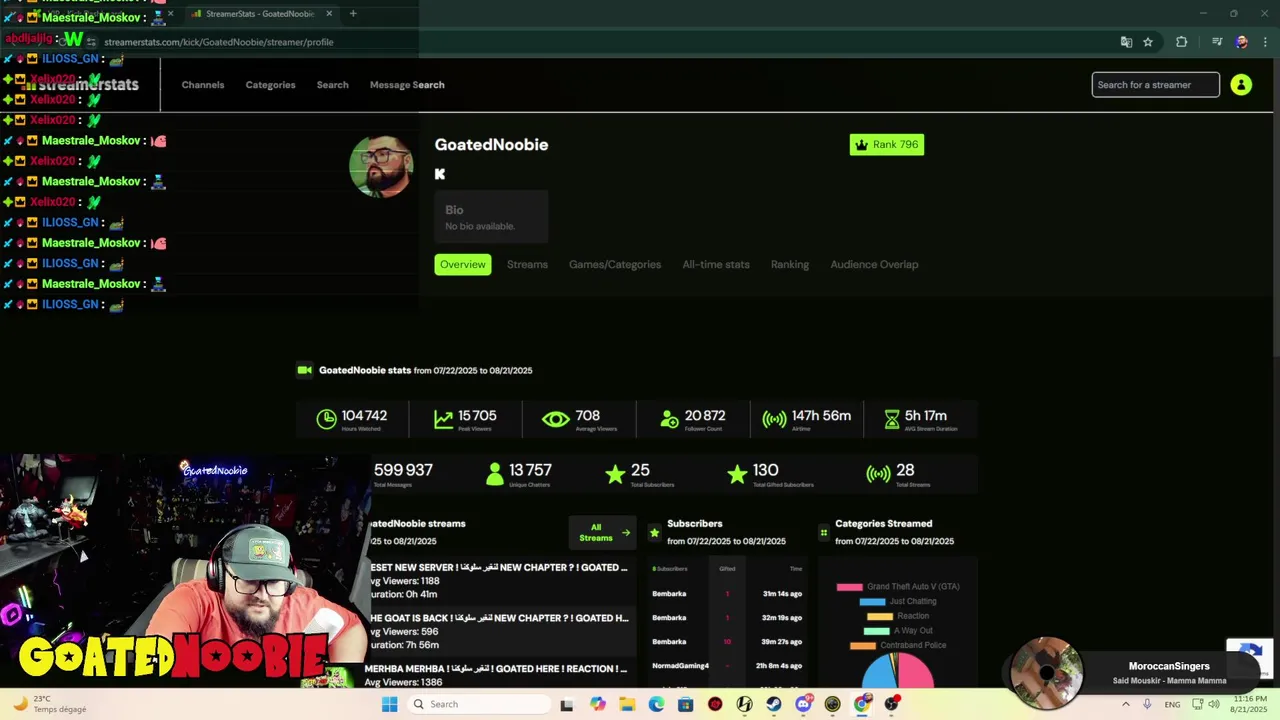Click the camera icon beside GoatedNoobie stats
Screen dimensions: 1280x720
pos(305,370)
